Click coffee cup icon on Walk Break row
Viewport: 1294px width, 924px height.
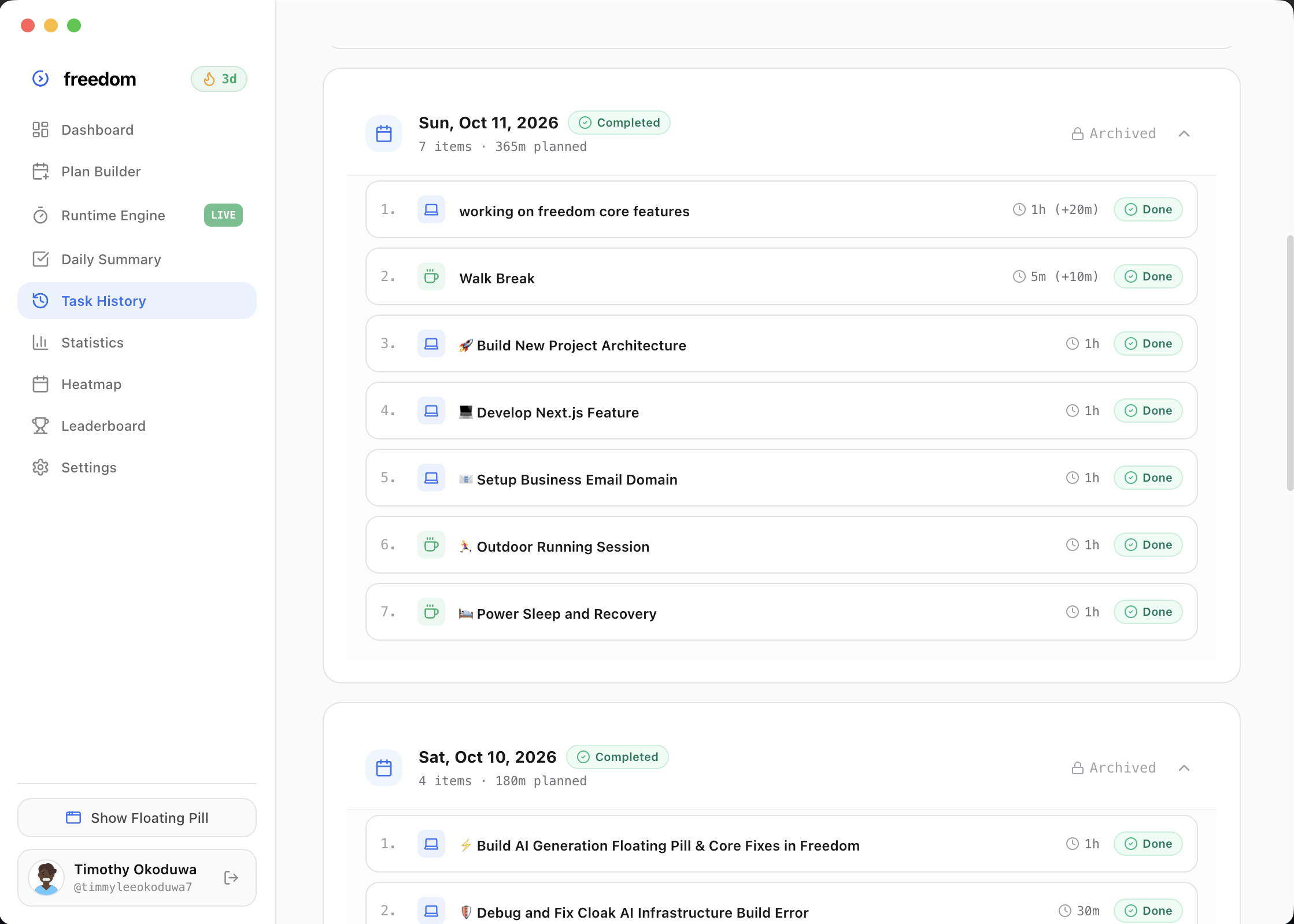click(431, 276)
